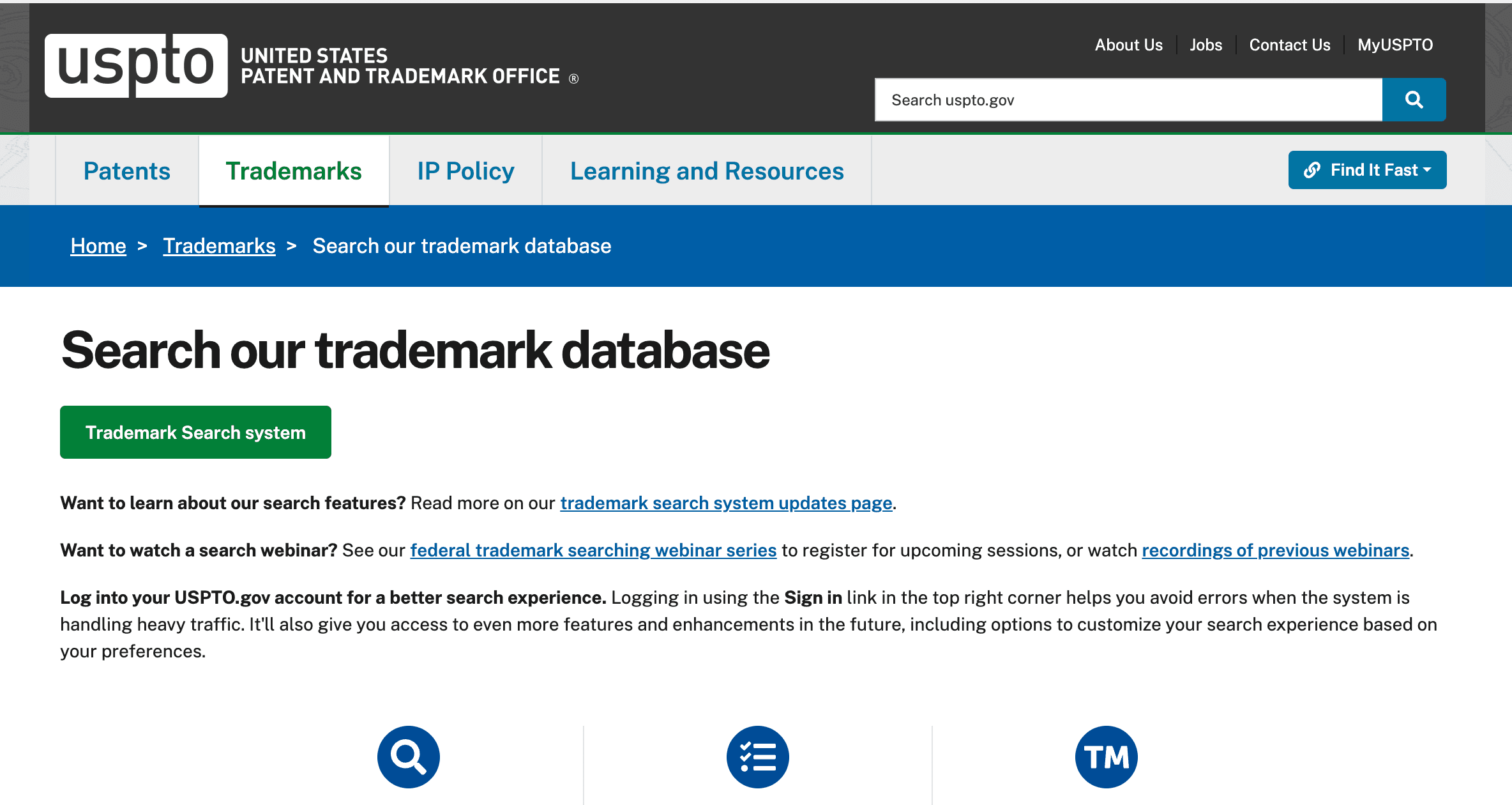Click the Search uspto.gov input field
Image resolution: width=1512 pixels, height=805 pixels.
coord(1128,100)
